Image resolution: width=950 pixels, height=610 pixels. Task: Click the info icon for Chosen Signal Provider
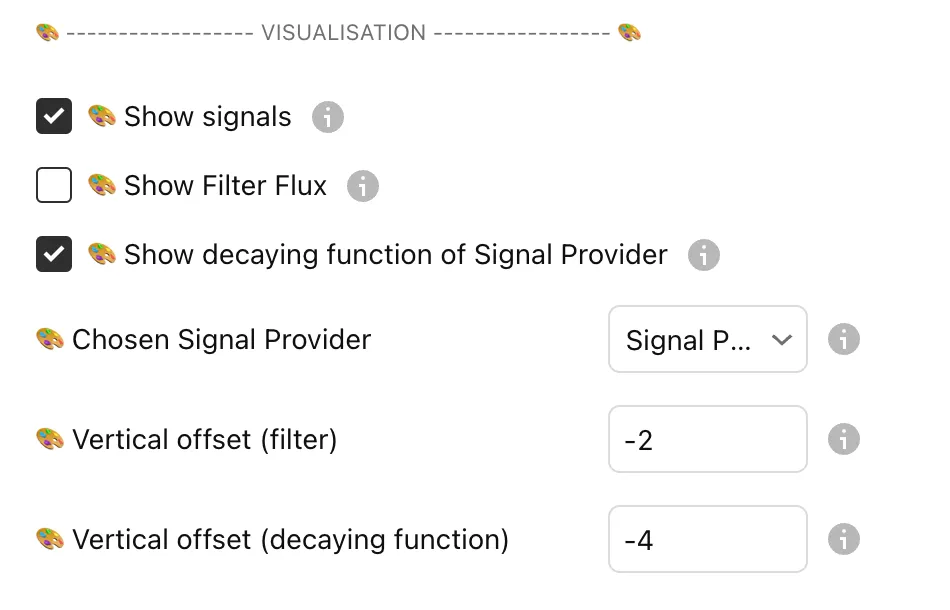843,339
